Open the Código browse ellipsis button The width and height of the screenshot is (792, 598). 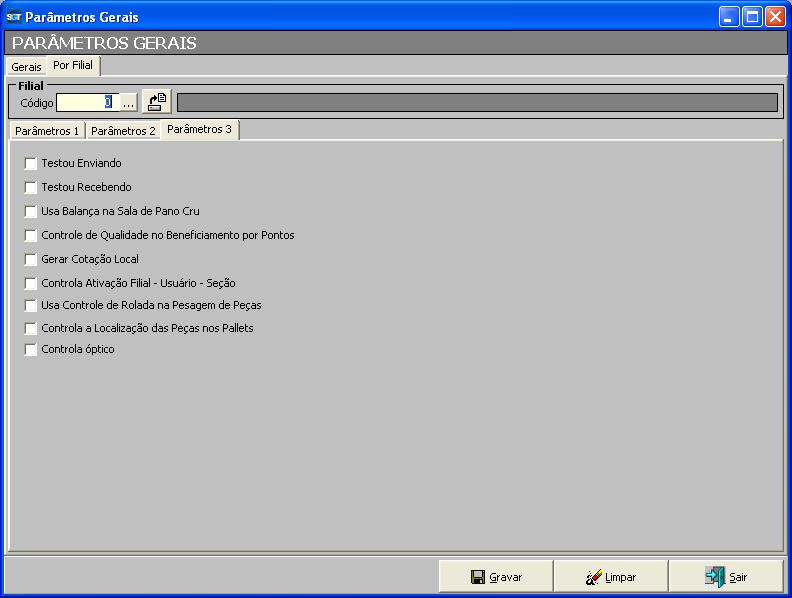pyautogui.click(x=128, y=103)
